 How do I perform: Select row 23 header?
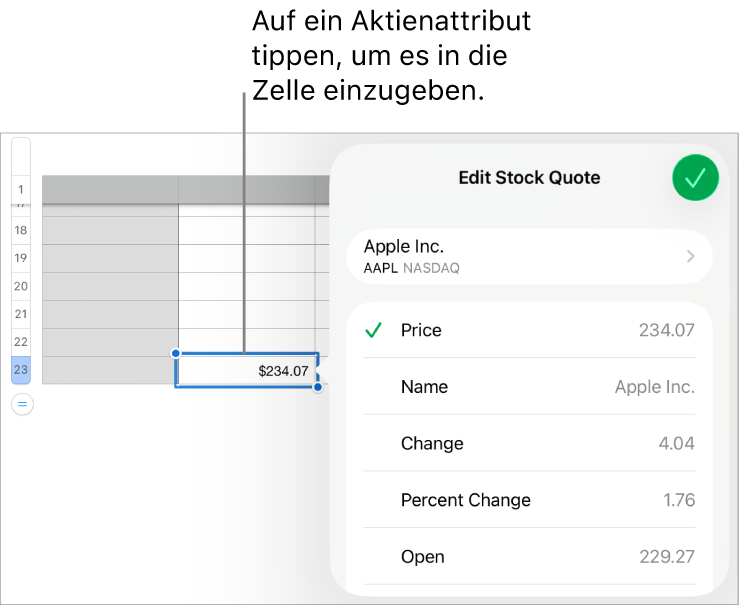click(x=21, y=370)
